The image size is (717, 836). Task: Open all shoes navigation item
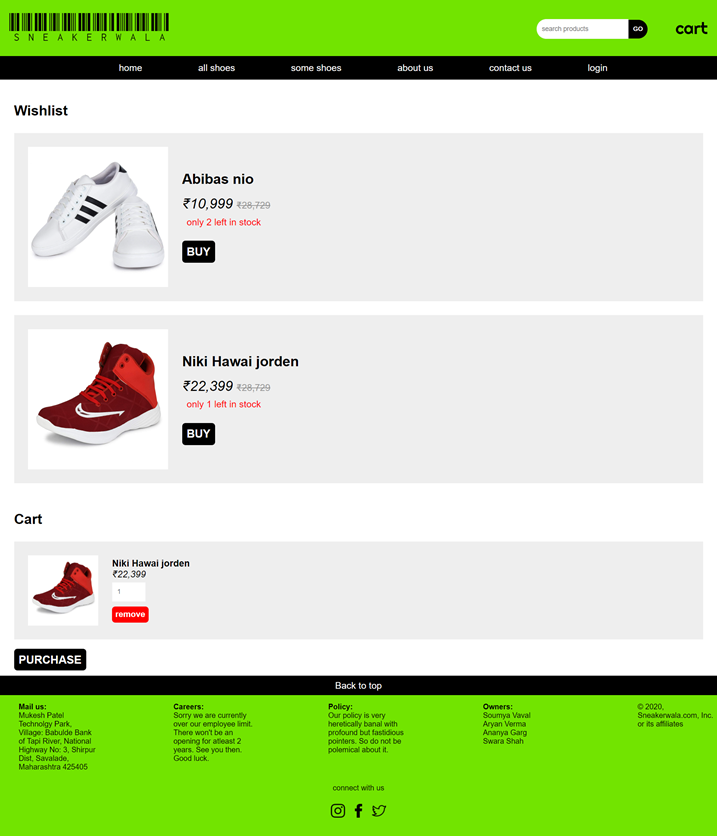[x=216, y=68]
